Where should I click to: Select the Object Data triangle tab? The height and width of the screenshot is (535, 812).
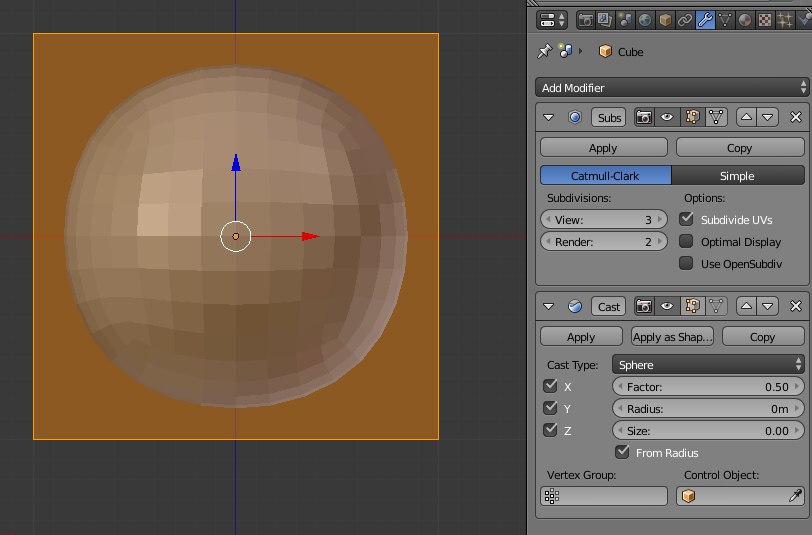coord(725,20)
